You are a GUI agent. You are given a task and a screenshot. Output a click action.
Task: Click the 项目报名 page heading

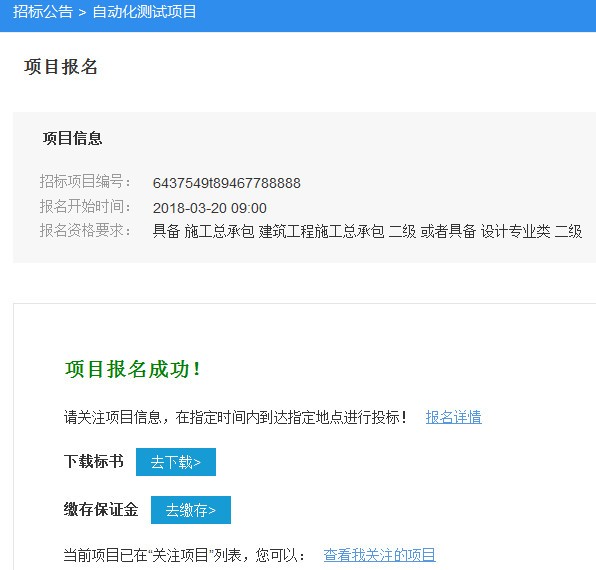(x=61, y=67)
